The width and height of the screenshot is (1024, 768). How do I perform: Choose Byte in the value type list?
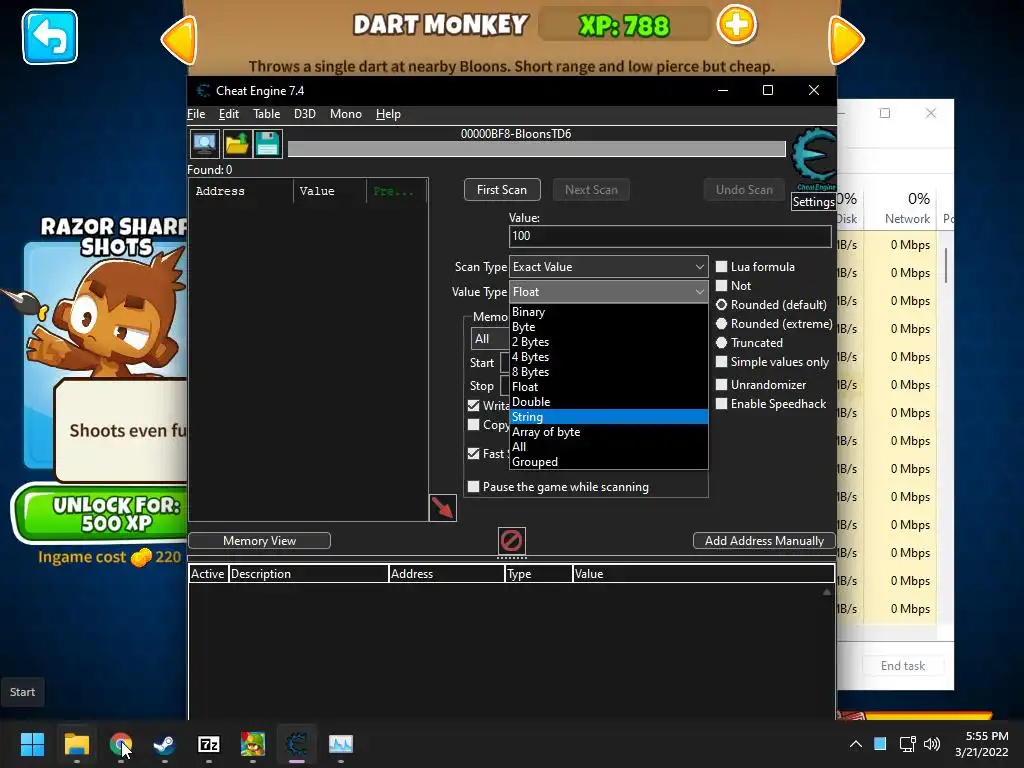pos(609,327)
